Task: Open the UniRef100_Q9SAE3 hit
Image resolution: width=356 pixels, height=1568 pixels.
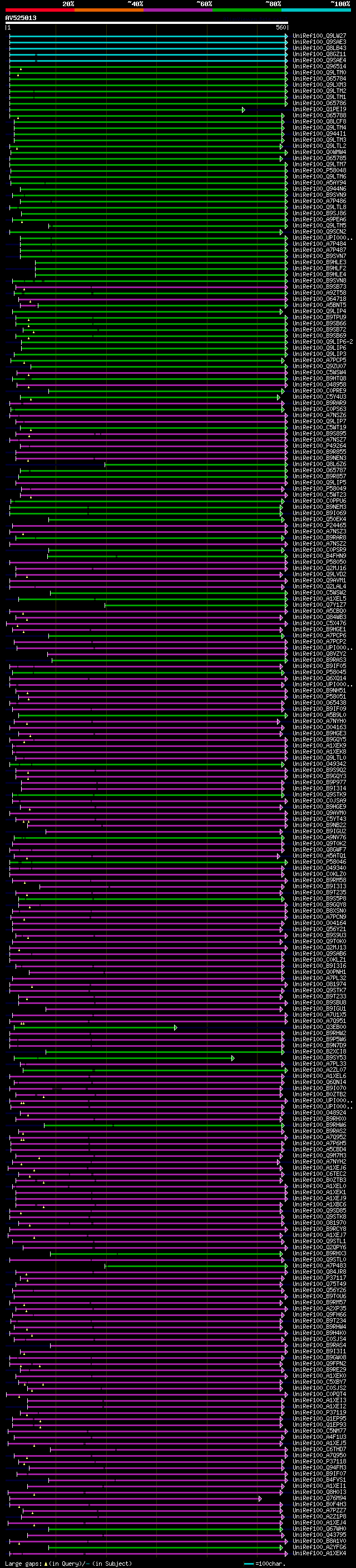Action: [319, 43]
